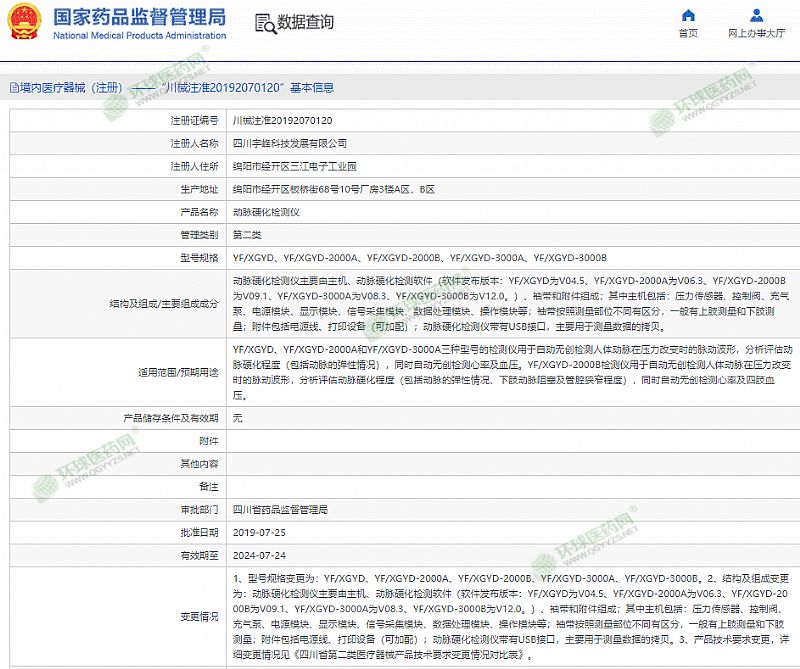Viewport: 800px width, 669px height.
Task: Open the 网上办事大厅 text link
Action: [756, 34]
